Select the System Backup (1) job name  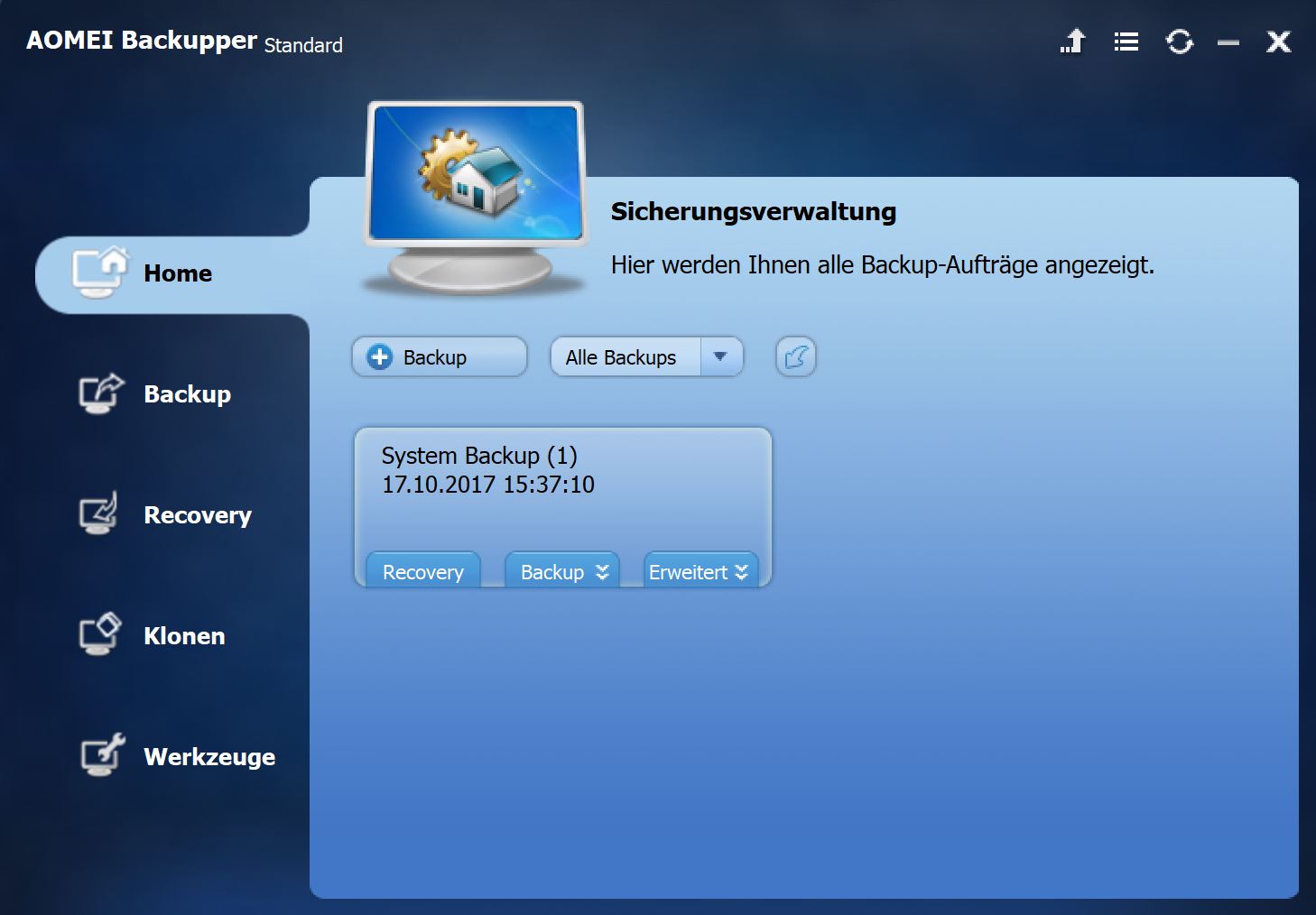(479, 456)
